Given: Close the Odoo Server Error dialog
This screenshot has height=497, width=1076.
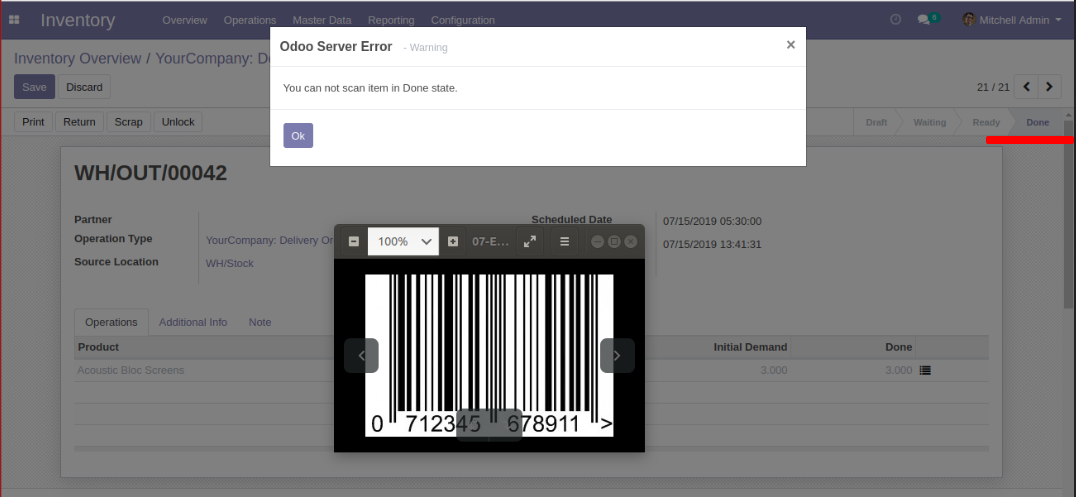Looking at the screenshot, I should 791,45.
